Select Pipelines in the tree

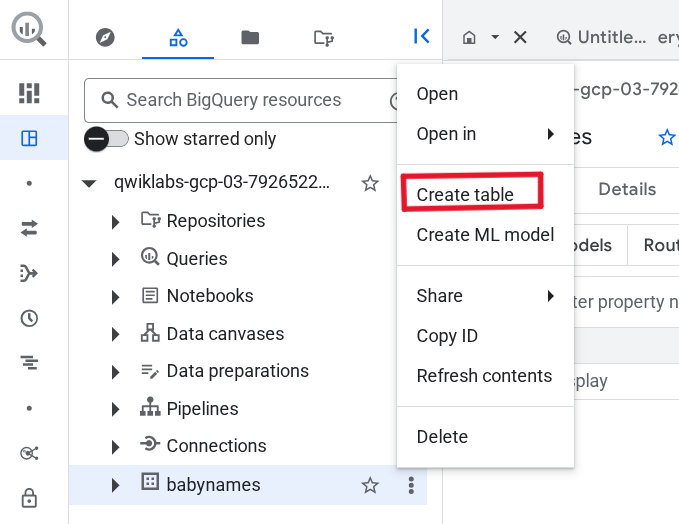point(202,409)
